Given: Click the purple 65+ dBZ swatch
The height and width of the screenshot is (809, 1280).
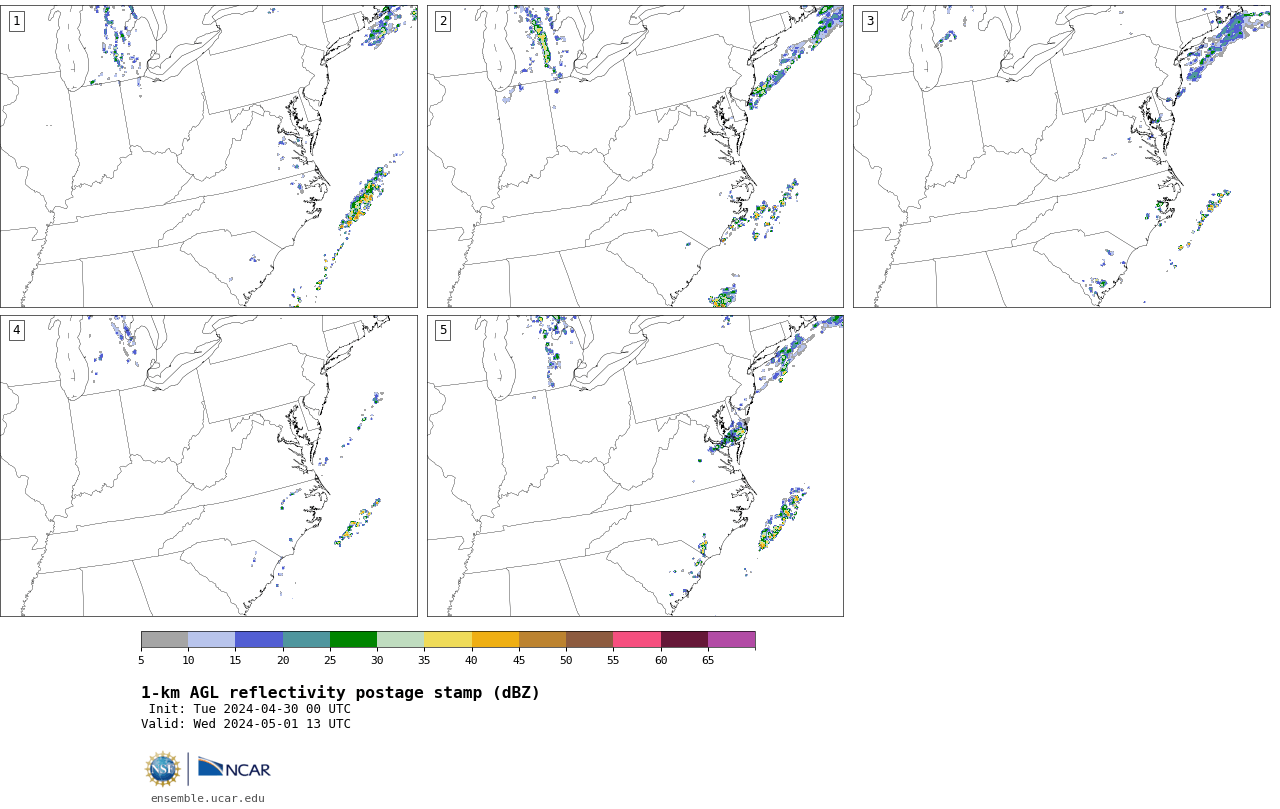Looking at the screenshot, I should coord(732,640).
